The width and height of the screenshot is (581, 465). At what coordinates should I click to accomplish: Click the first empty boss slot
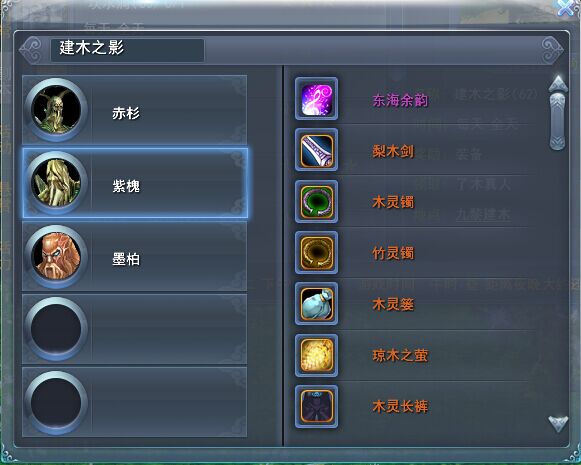(x=135, y=329)
